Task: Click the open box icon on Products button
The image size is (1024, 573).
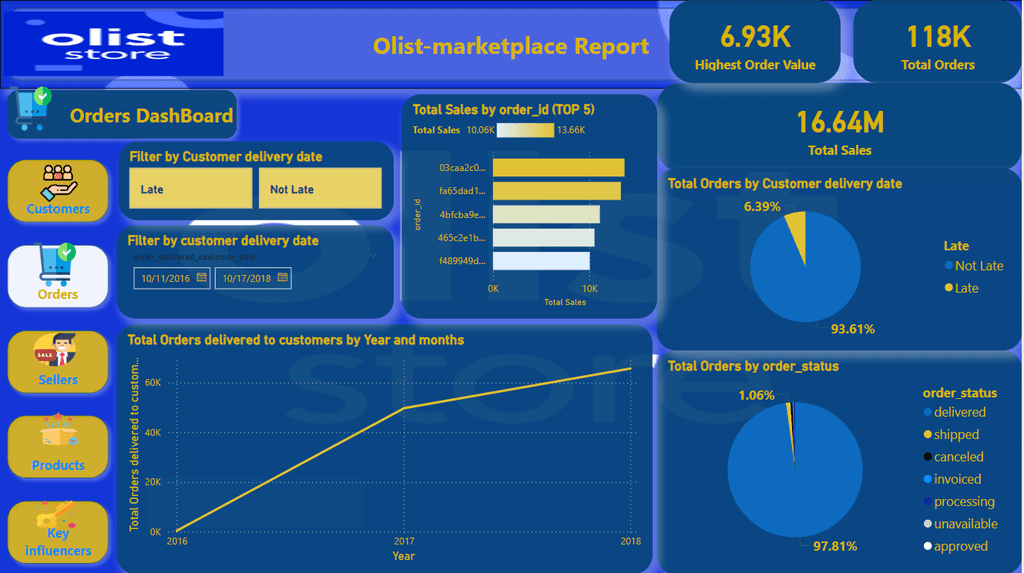Action: [58, 431]
